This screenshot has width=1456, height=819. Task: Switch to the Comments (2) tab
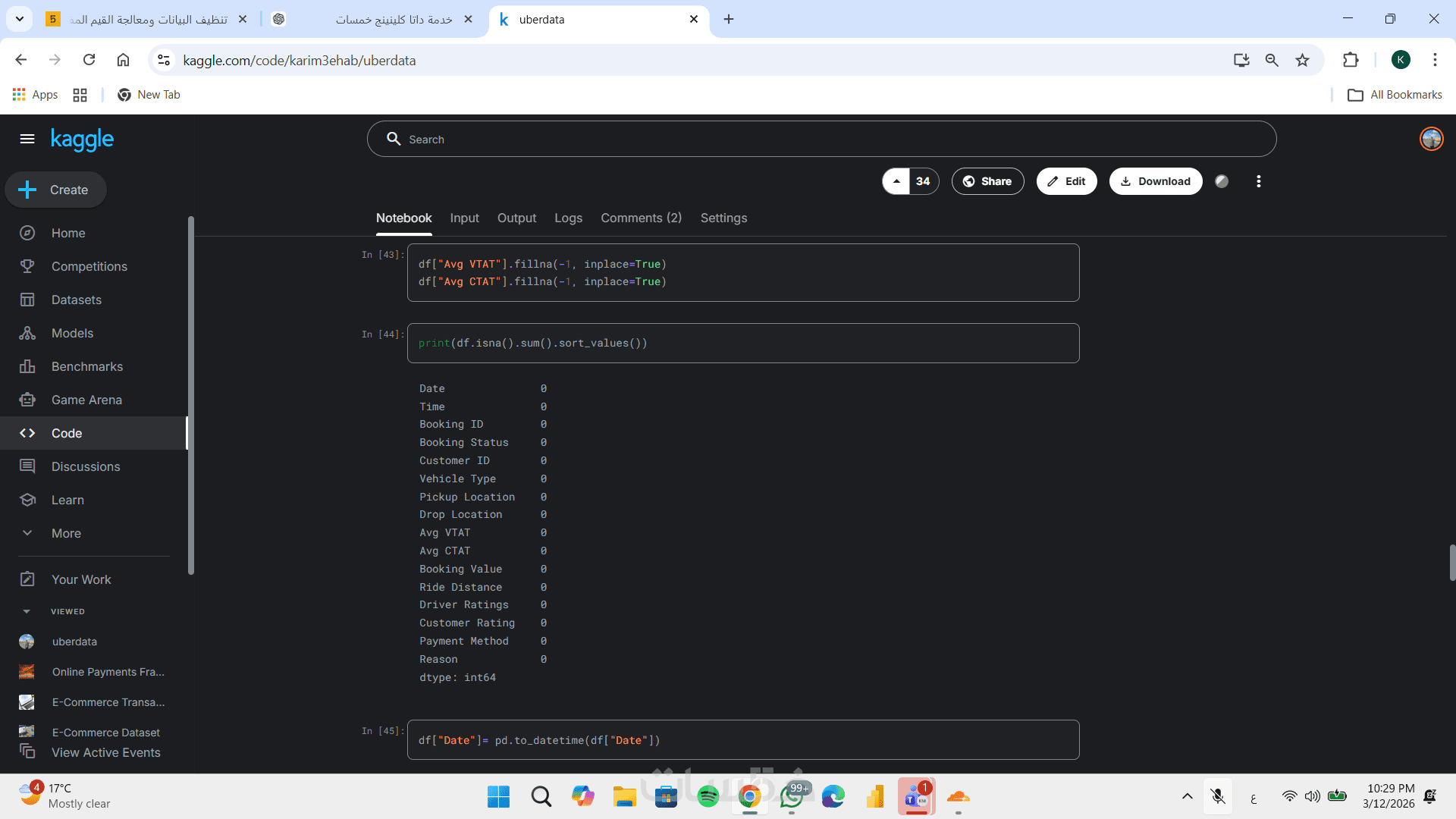coord(641,218)
